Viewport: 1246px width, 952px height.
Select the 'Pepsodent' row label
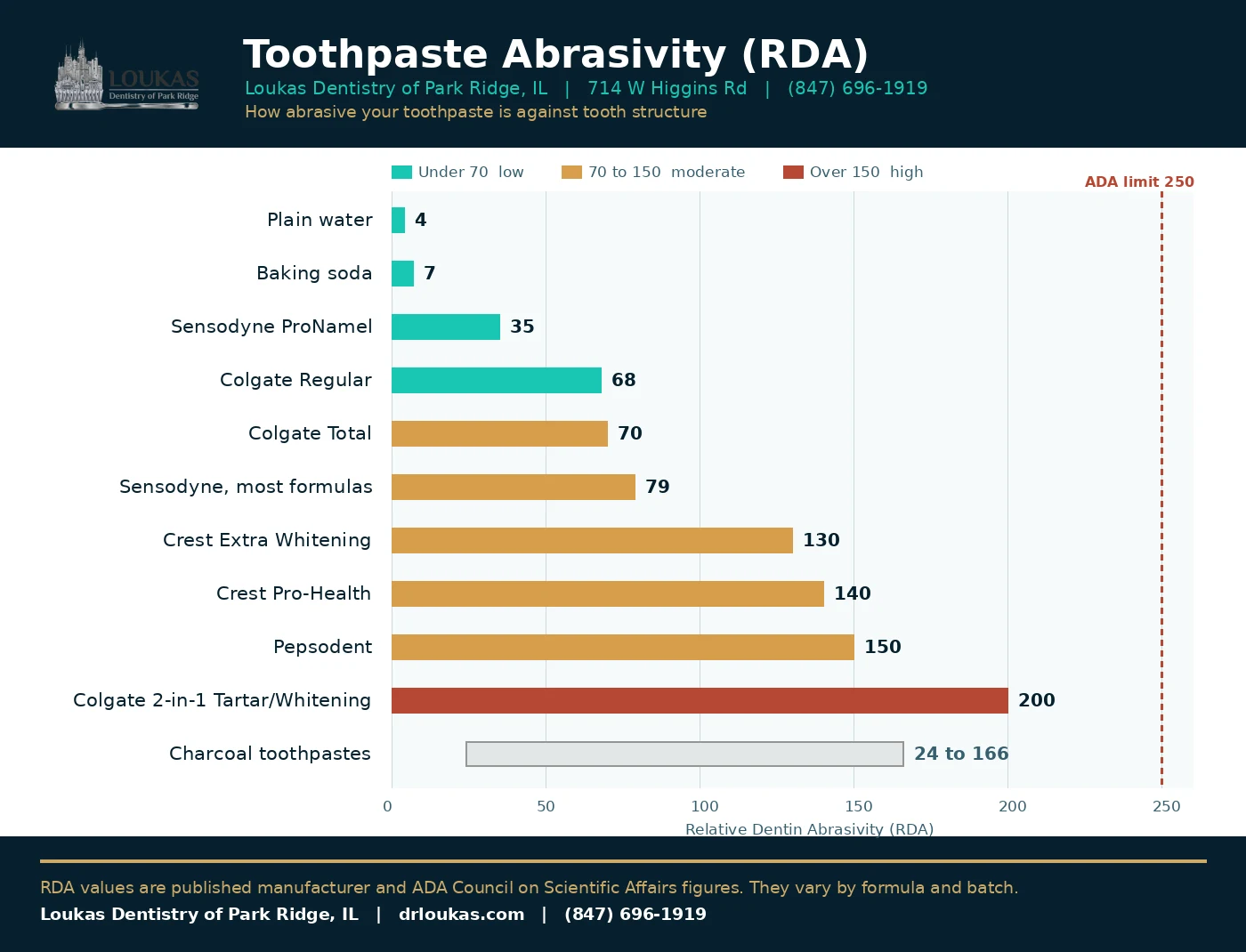click(x=322, y=647)
